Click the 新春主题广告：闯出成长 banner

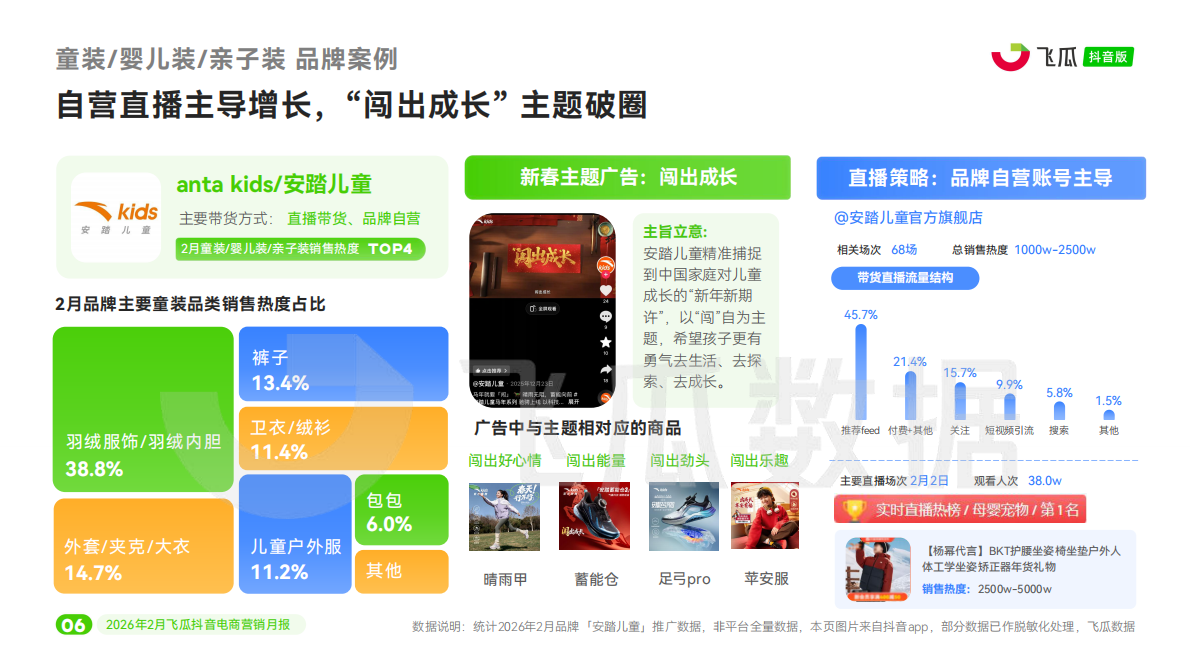(628, 177)
